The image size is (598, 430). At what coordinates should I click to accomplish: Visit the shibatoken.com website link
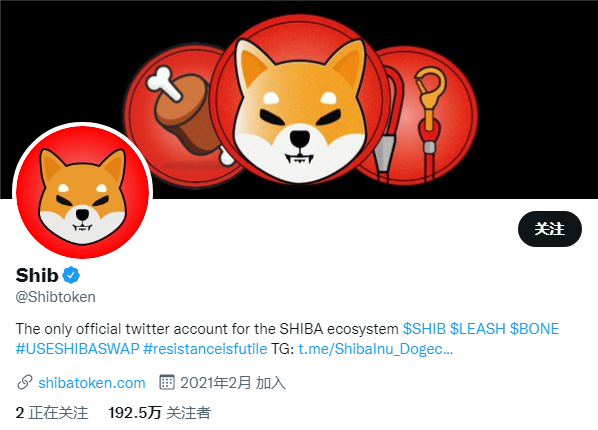92,383
